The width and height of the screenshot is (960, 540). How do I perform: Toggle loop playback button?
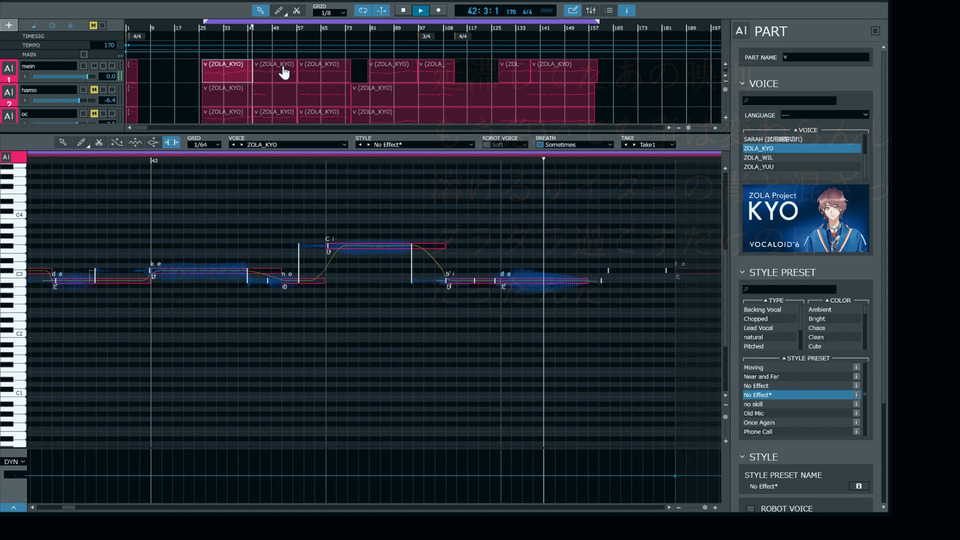coord(363,10)
